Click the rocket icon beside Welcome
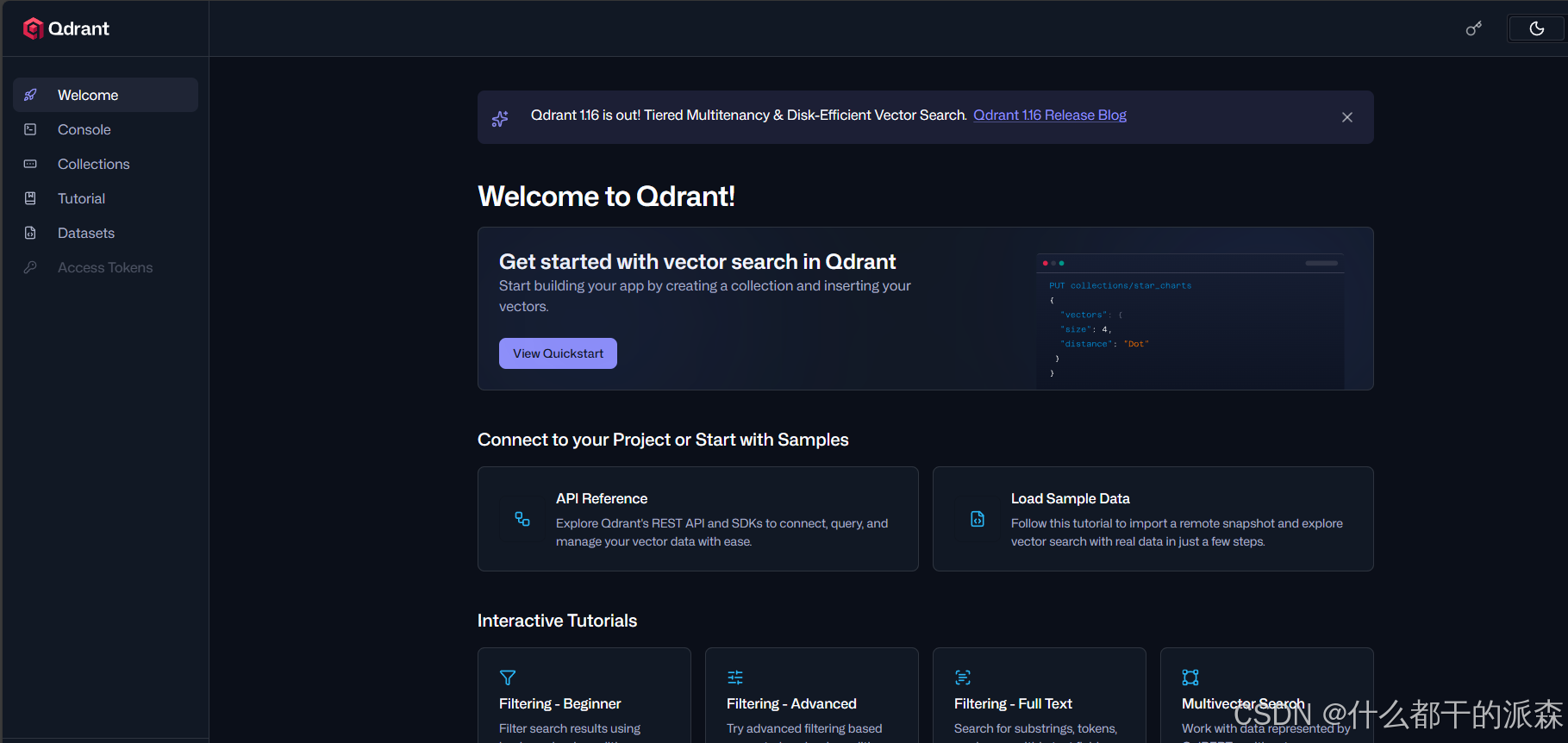This screenshot has width=1568, height=743. coord(30,95)
